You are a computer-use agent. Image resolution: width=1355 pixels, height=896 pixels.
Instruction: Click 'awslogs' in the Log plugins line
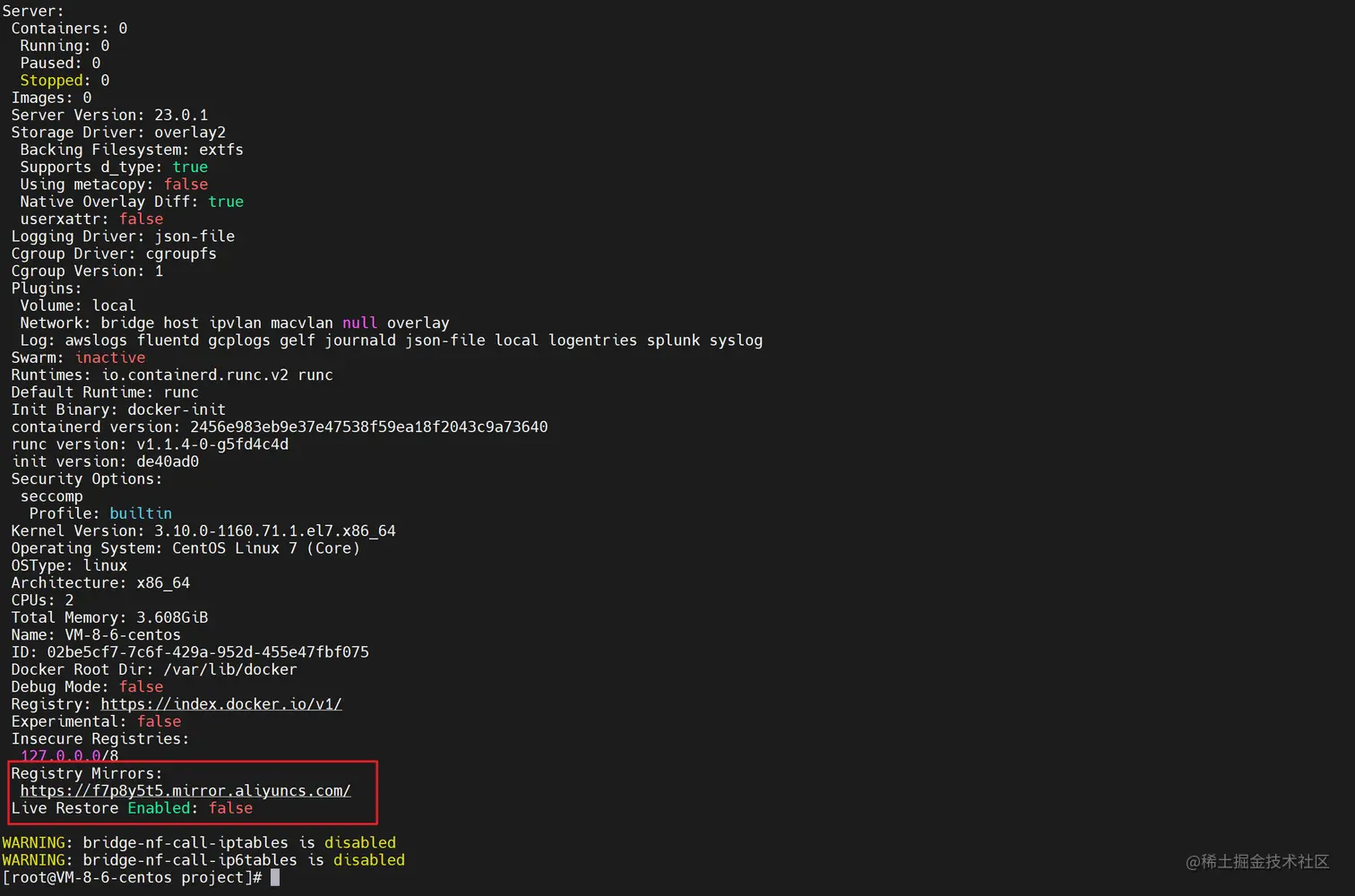(96, 340)
